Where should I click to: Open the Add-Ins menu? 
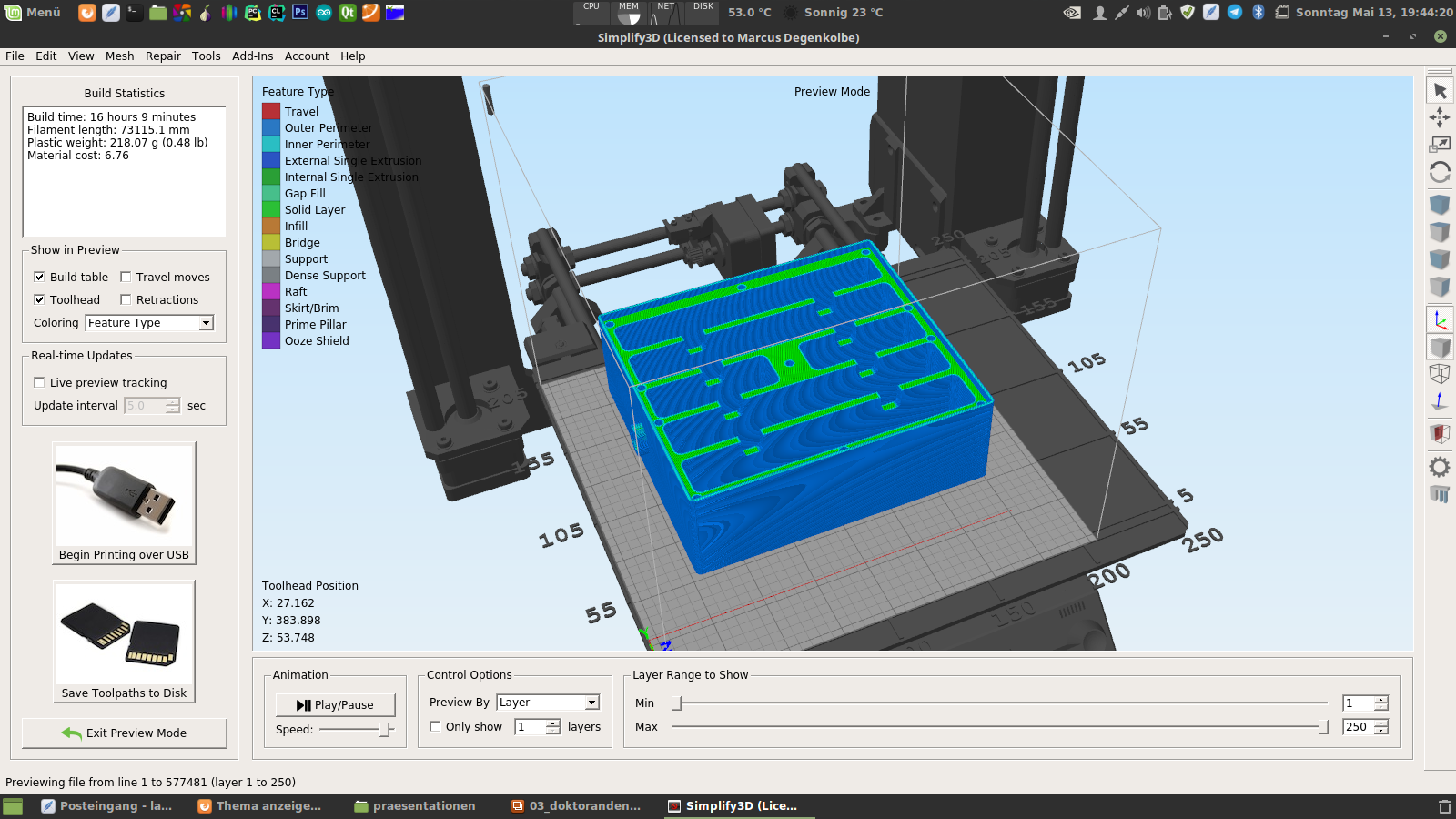tap(252, 56)
